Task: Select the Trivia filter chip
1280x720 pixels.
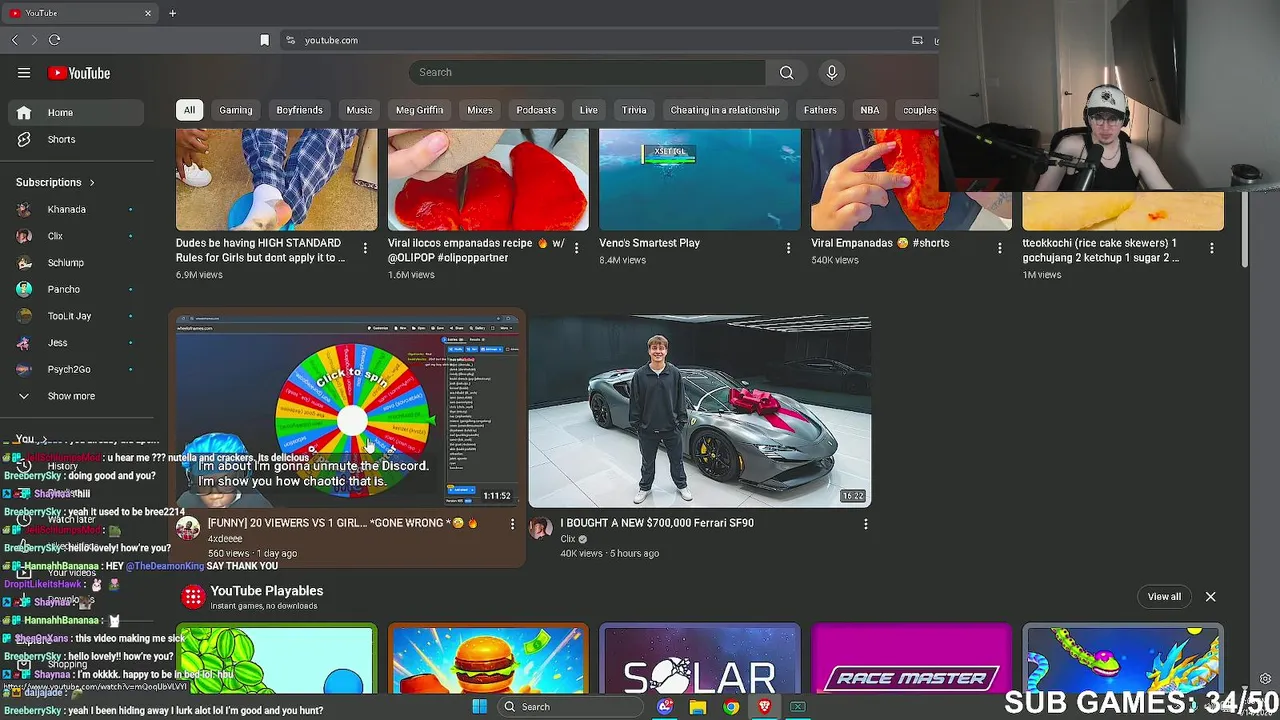Action: coord(634,110)
